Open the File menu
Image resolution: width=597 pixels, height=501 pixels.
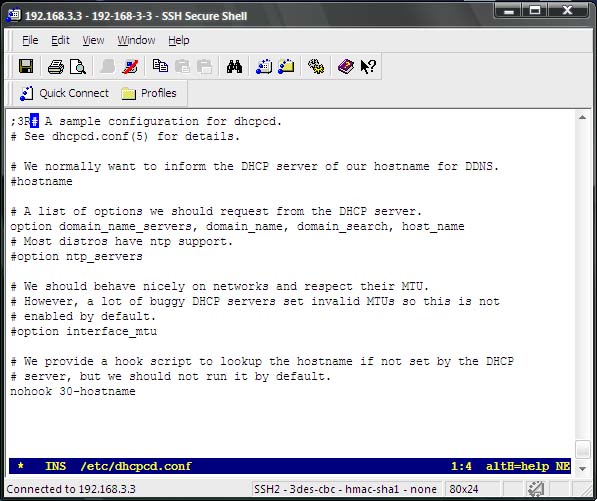coord(30,40)
